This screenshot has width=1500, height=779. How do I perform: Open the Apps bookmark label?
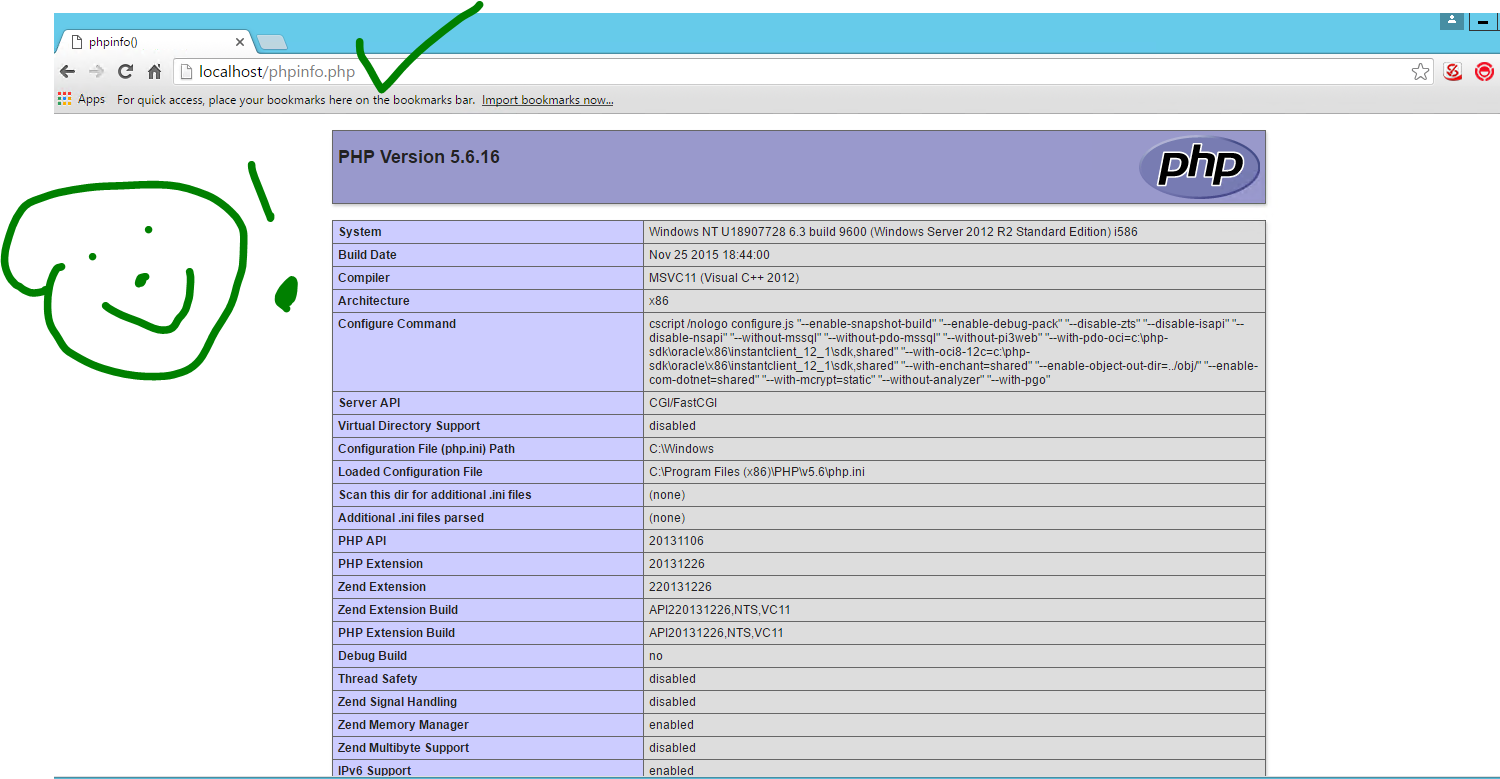click(91, 99)
